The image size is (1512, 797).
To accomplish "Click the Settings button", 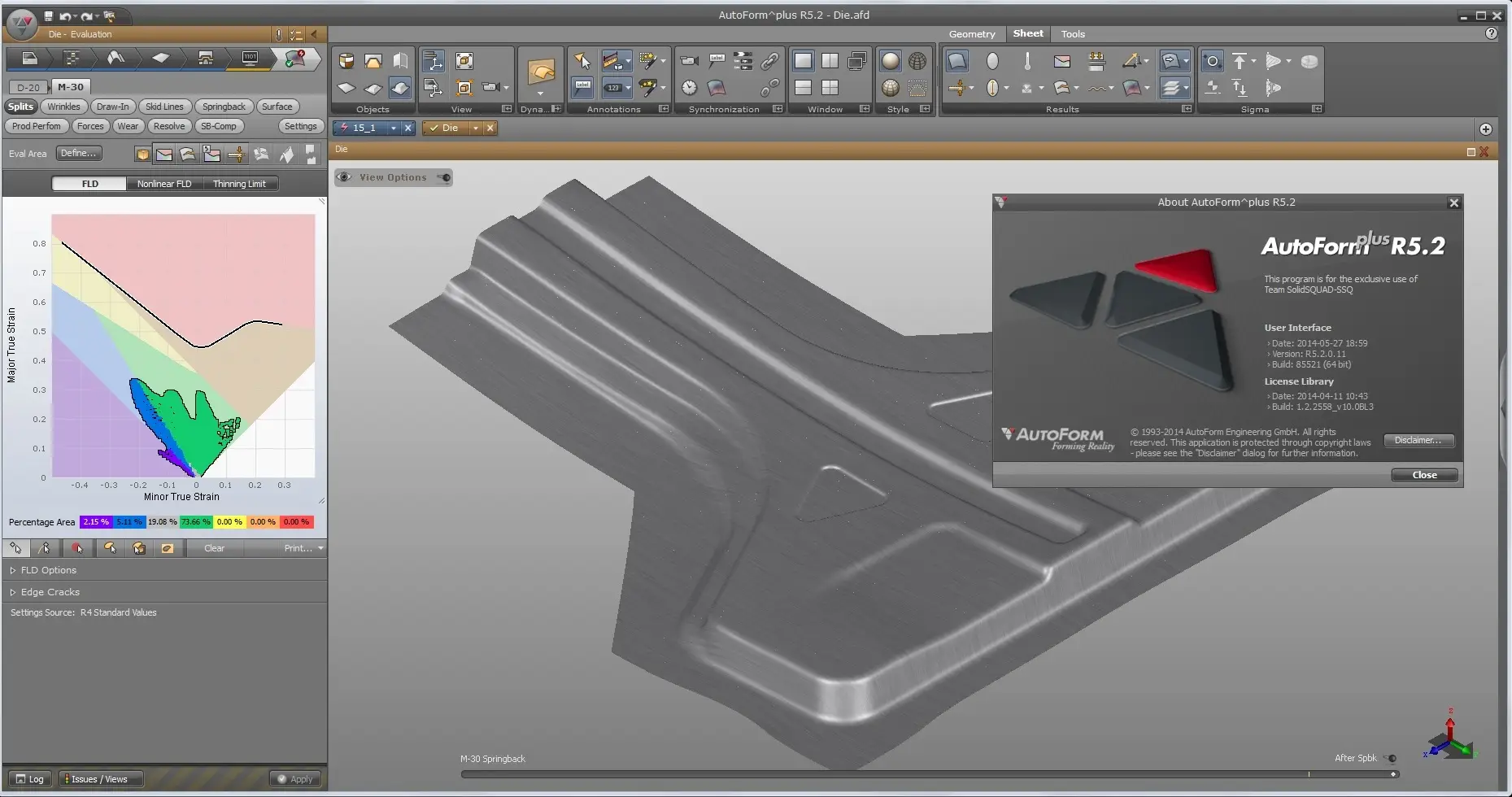I will tap(300, 126).
